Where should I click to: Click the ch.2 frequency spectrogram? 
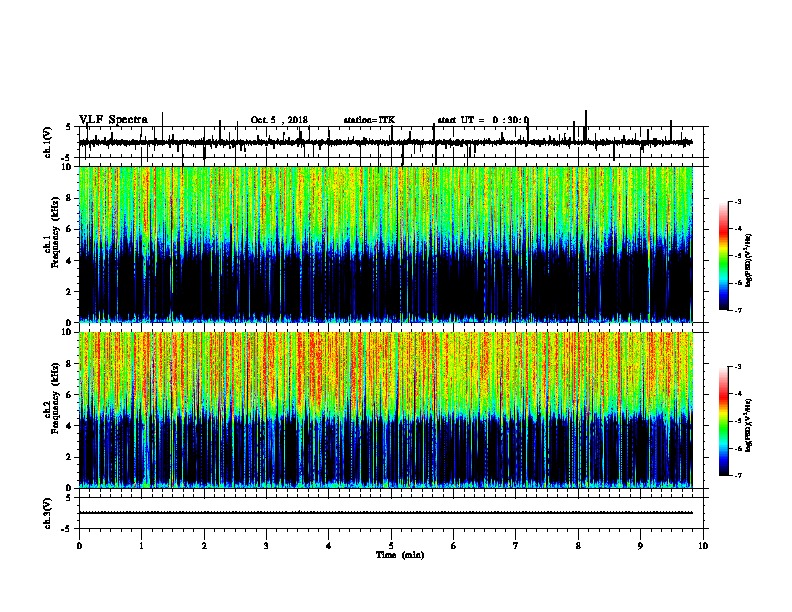(x=385, y=410)
